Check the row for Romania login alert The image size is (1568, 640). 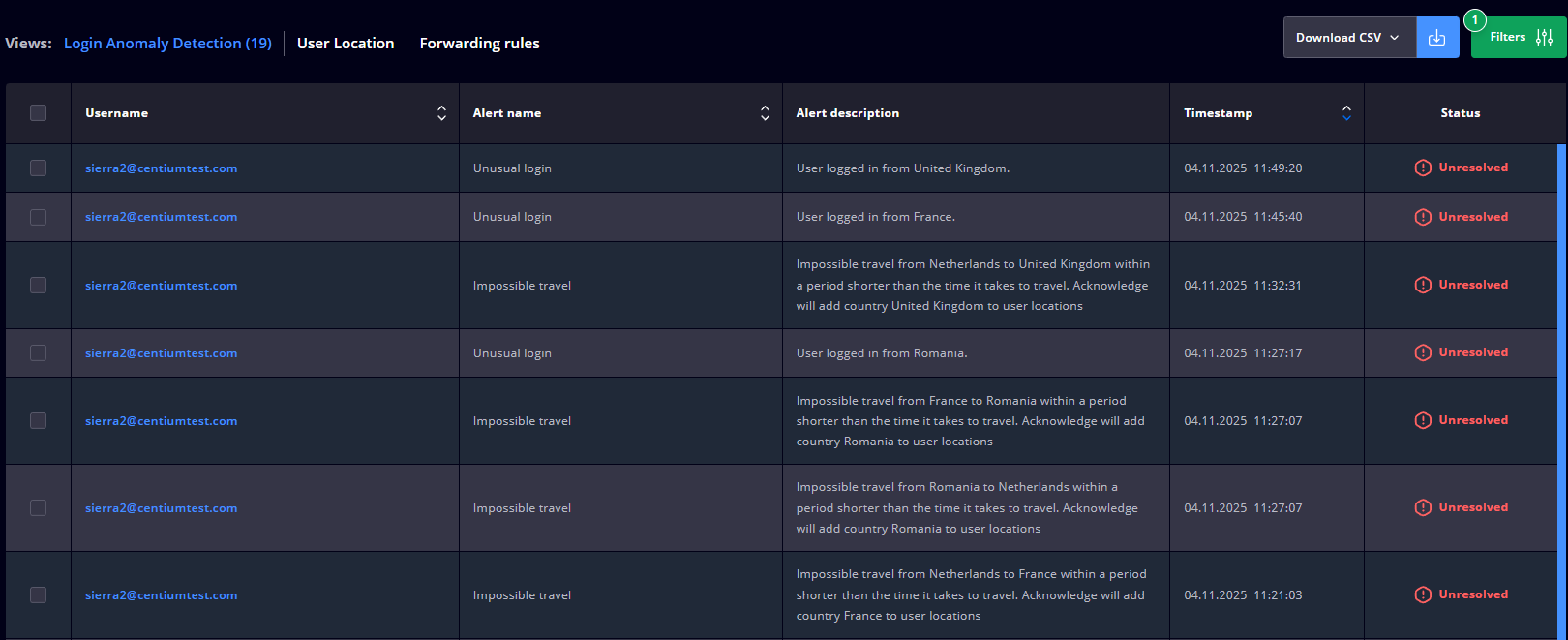pos(38,353)
